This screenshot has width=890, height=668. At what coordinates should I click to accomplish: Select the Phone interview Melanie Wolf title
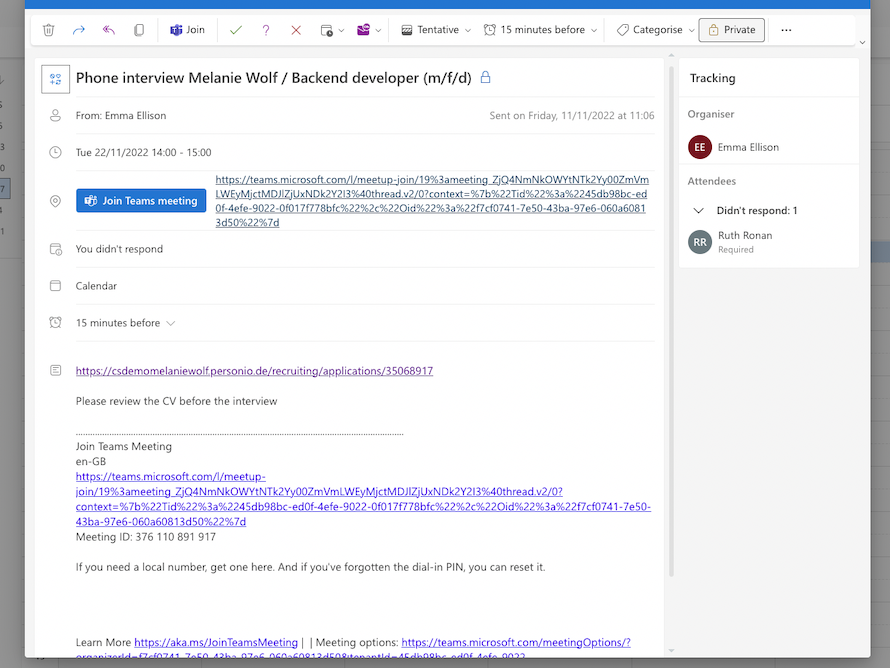(274, 78)
